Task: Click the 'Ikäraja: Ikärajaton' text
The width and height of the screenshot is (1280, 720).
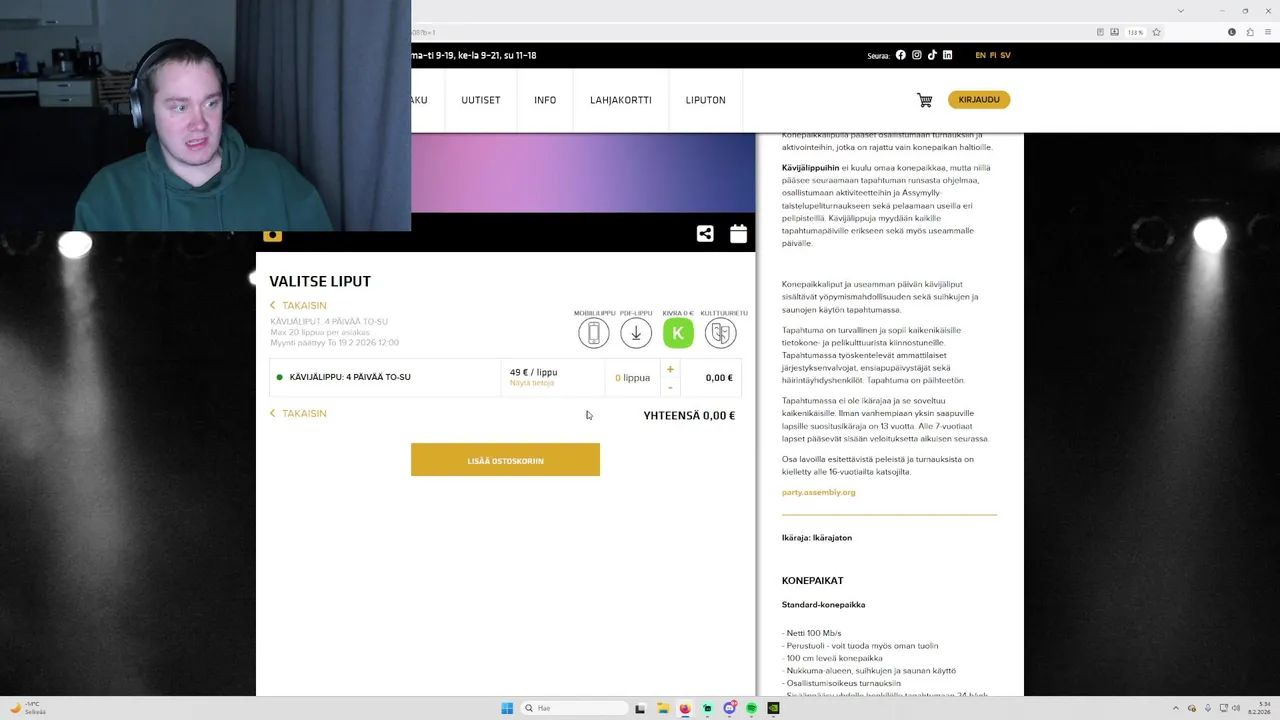Action: (x=817, y=538)
